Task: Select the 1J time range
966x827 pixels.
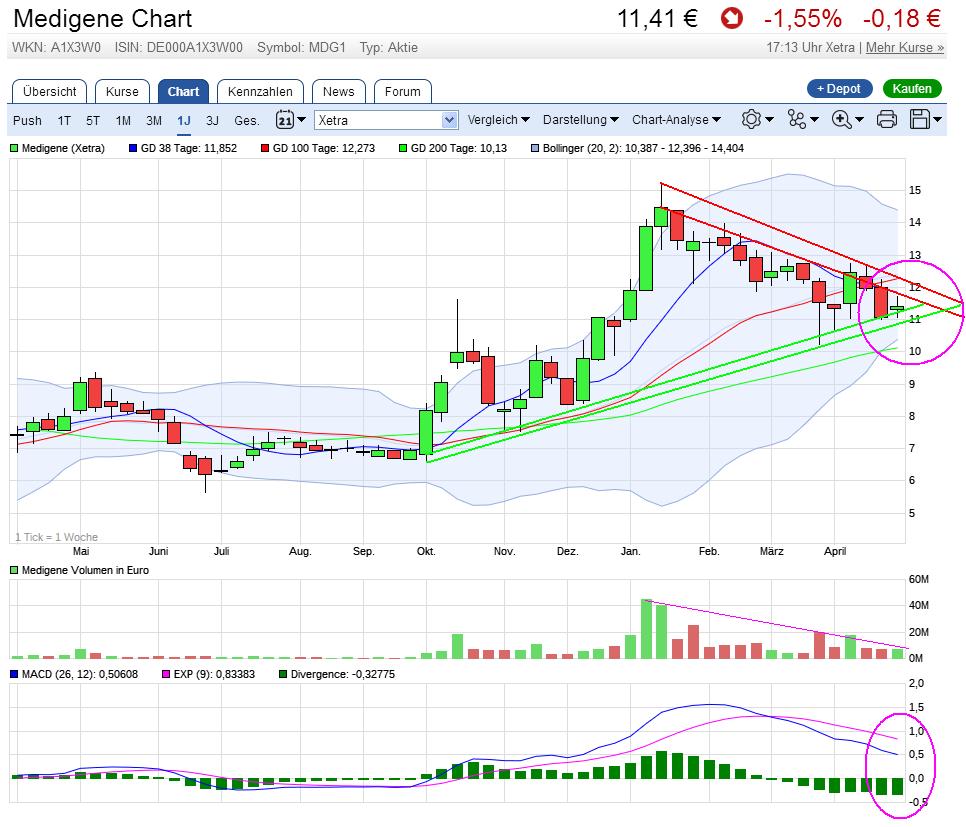Action: [184, 120]
